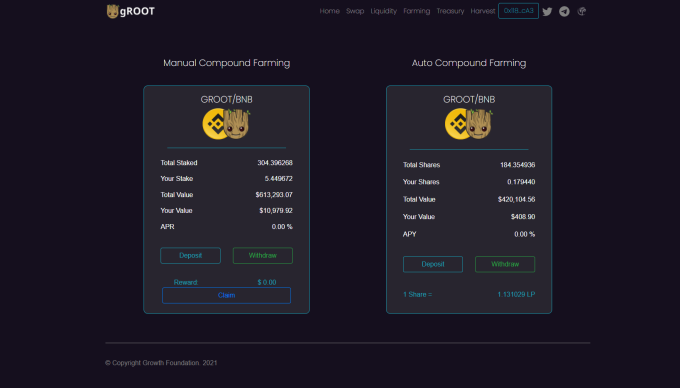Click the '1 Share =' label
This screenshot has width=680, height=388.
[417, 294]
